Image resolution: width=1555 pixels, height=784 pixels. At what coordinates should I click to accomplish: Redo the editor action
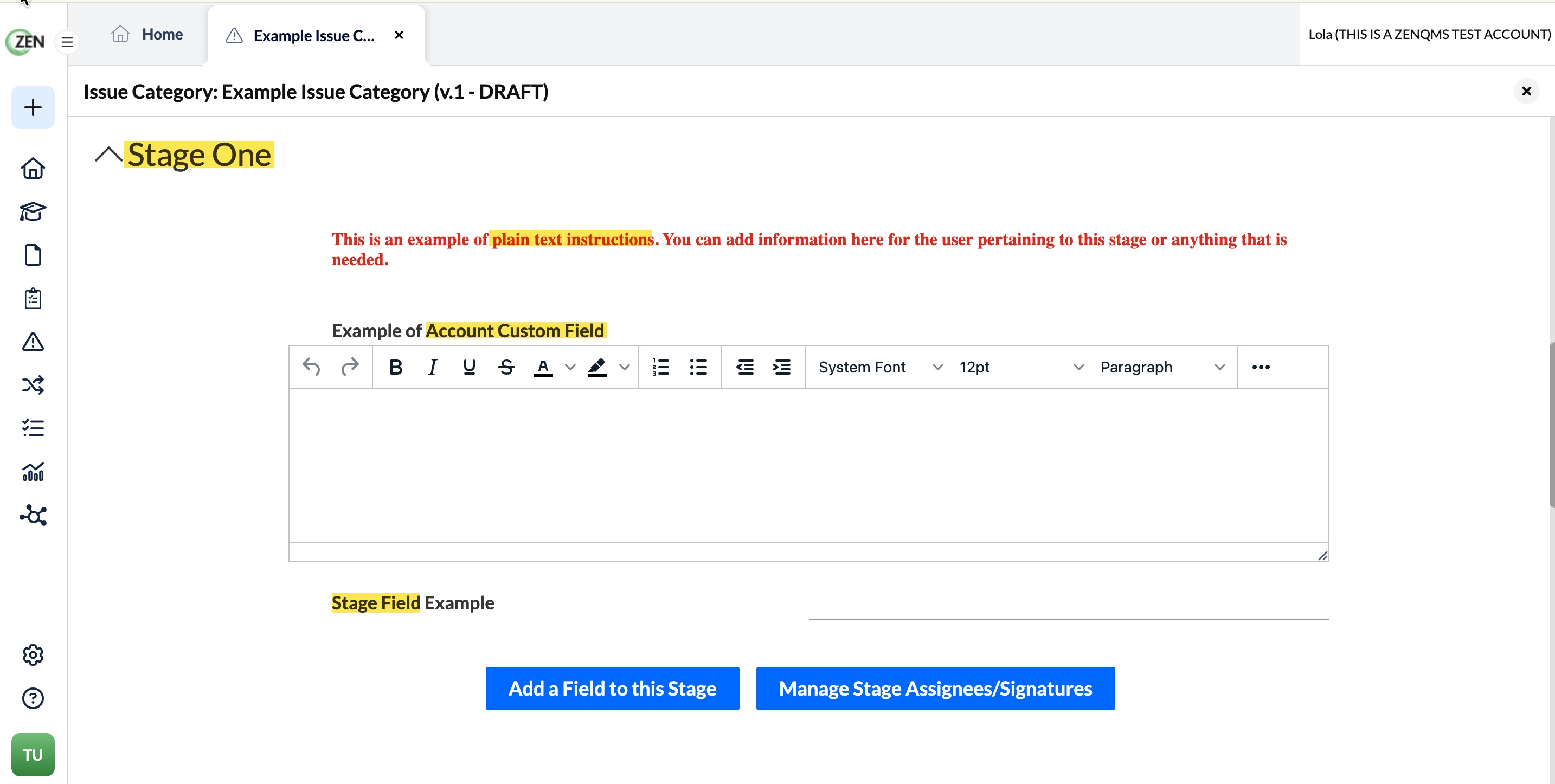point(350,367)
